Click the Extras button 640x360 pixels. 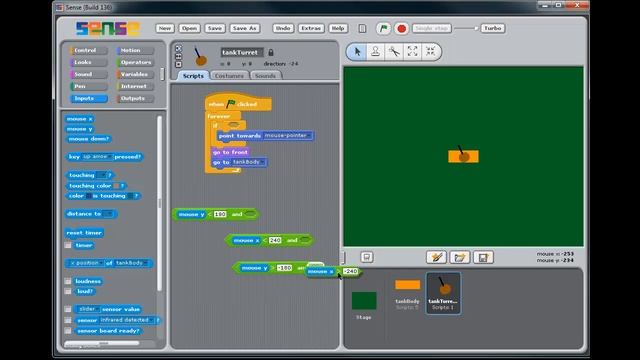pyautogui.click(x=311, y=29)
